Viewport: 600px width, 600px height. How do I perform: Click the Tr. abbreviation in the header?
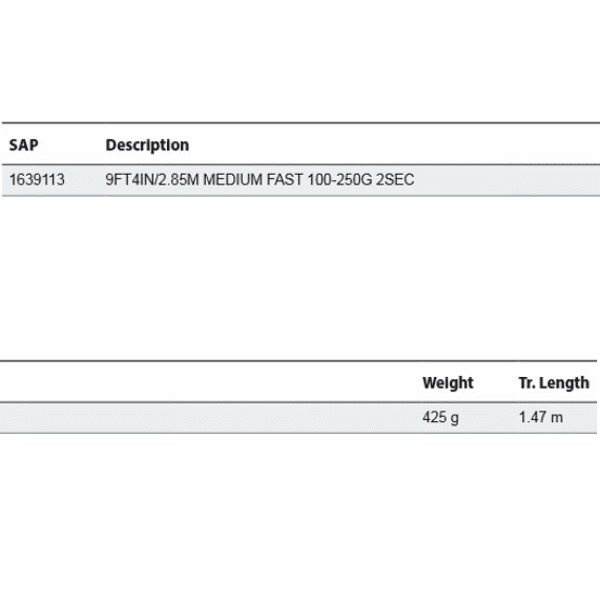526,383
